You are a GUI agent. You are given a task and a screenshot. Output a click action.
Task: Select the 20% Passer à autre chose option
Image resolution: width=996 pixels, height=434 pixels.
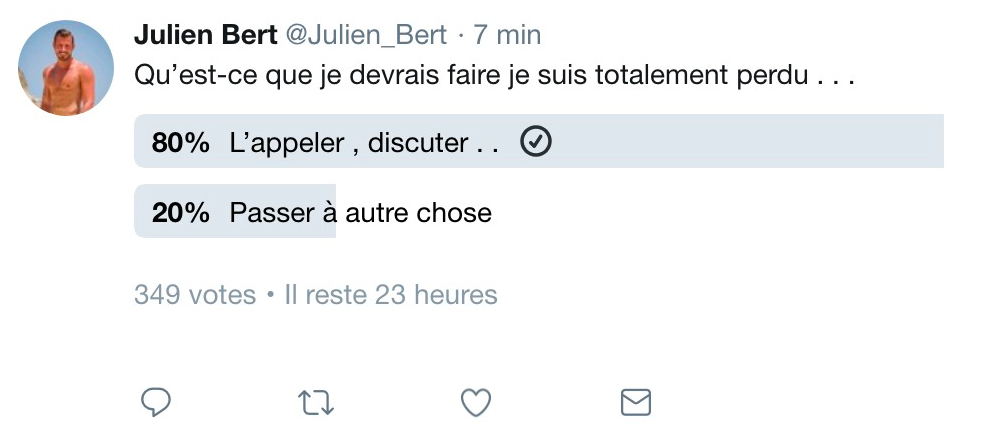[x=539, y=211]
